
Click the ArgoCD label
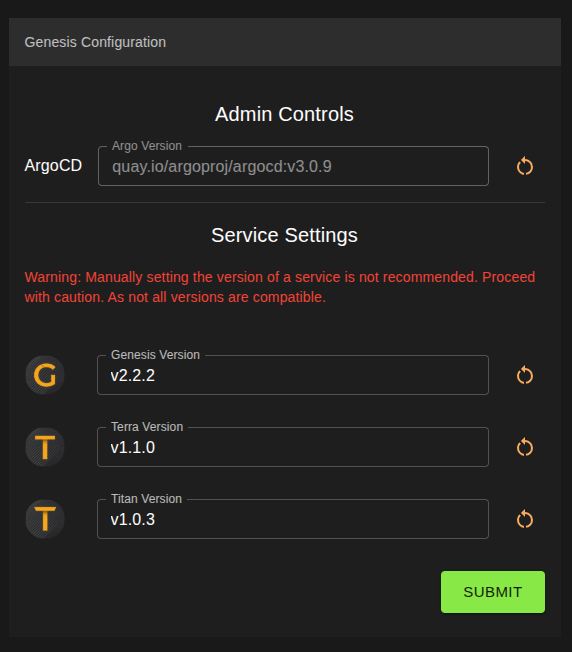(53, 165)
